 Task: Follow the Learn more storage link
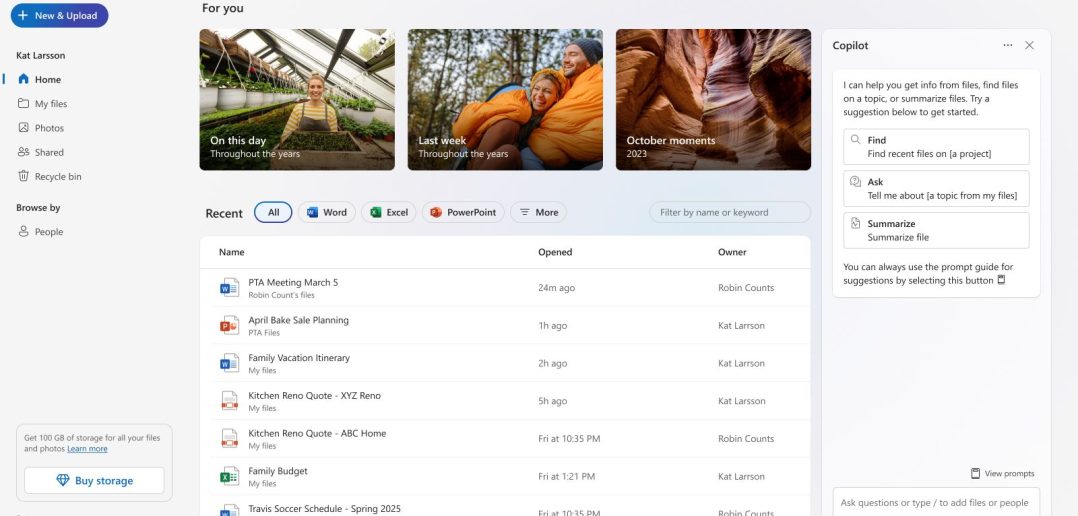[x=88, y=449]
